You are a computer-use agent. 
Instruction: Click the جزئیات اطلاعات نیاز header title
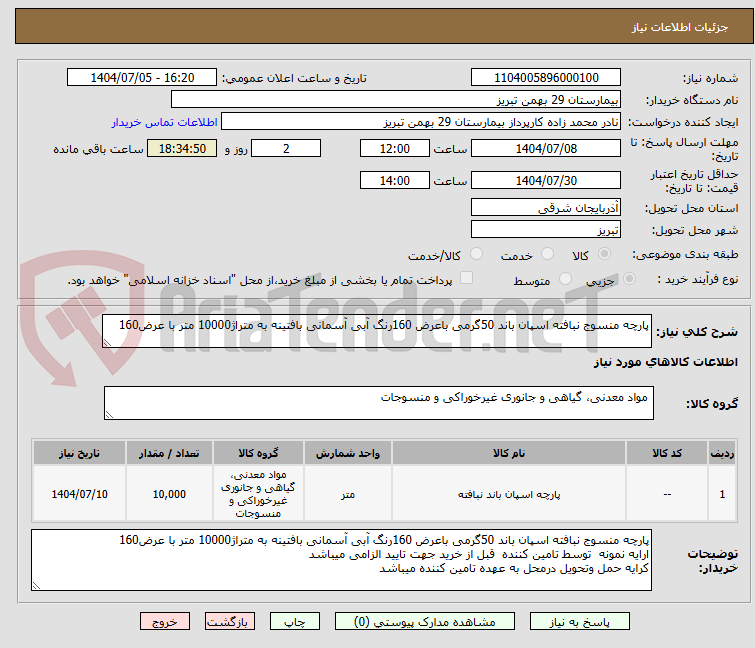[679, 27]
